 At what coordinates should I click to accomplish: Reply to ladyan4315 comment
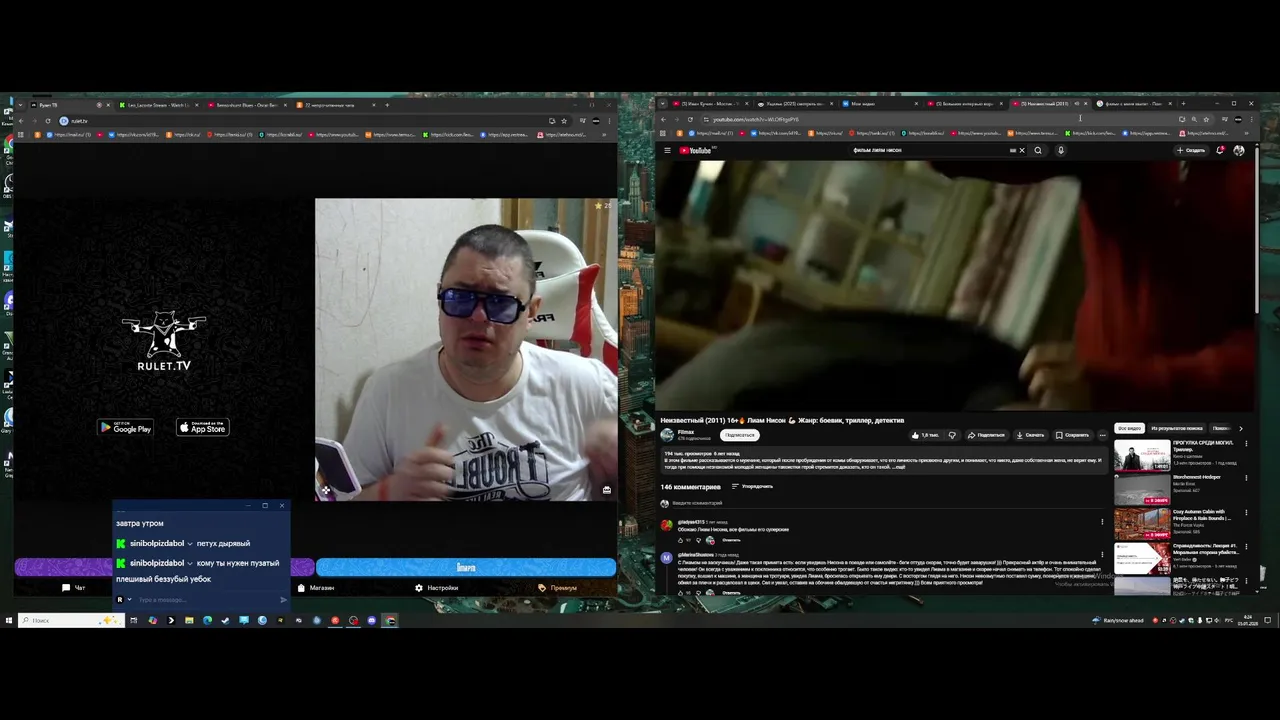pos(731,540)
